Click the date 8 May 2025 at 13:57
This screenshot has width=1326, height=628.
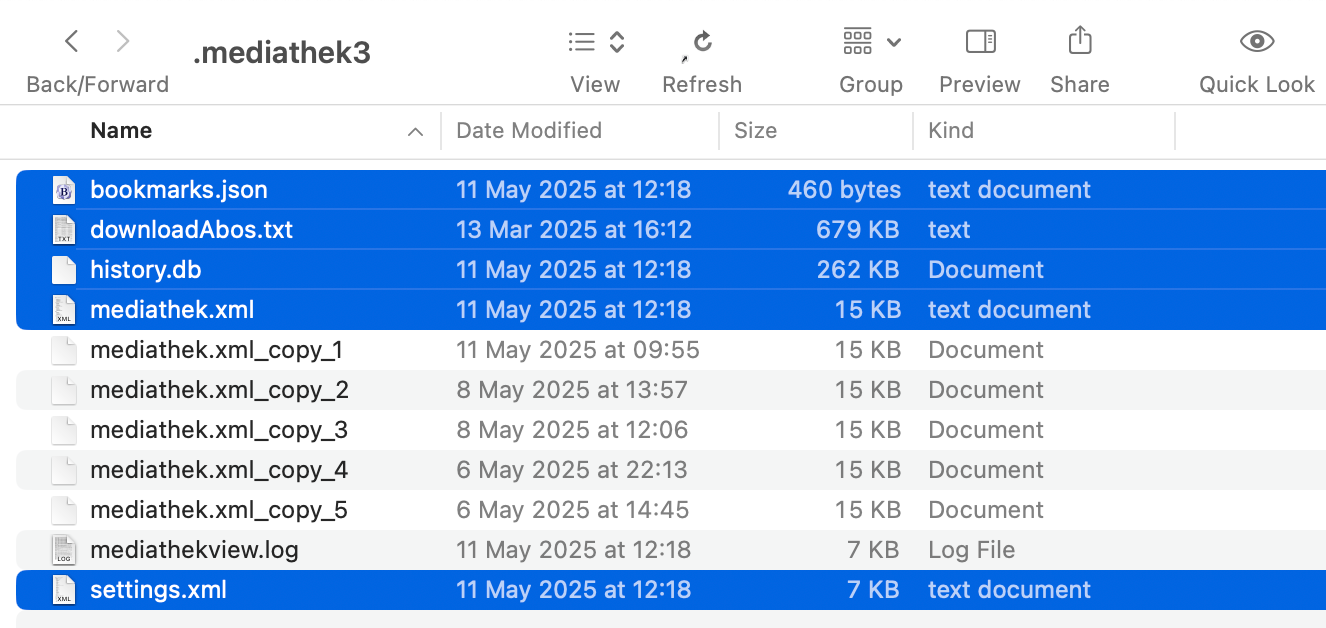point(572,390)
